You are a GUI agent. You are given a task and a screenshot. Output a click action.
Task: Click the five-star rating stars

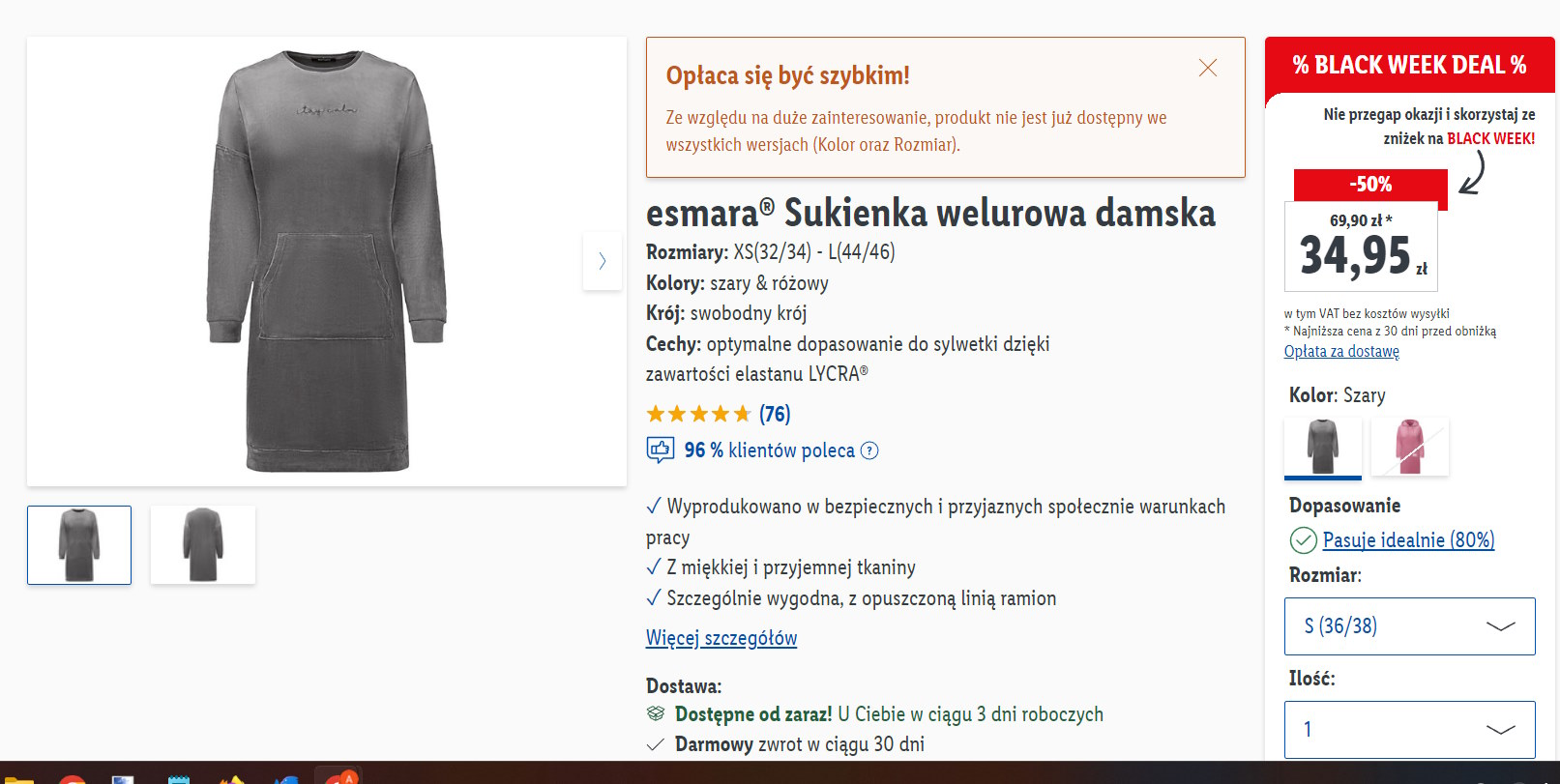pos(698,415)
